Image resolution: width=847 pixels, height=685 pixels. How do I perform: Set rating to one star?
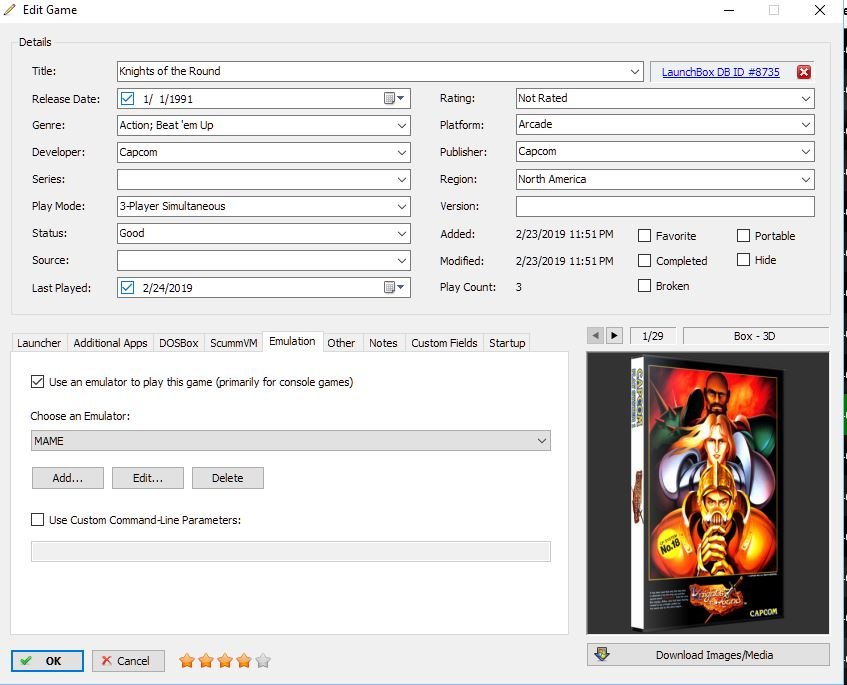pos(187,661)
